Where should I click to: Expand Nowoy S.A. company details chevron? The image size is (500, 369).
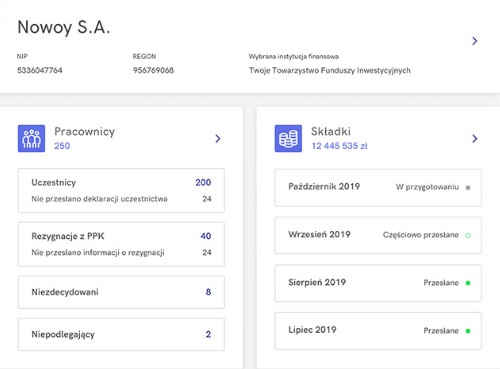click(x=475, y=41)
